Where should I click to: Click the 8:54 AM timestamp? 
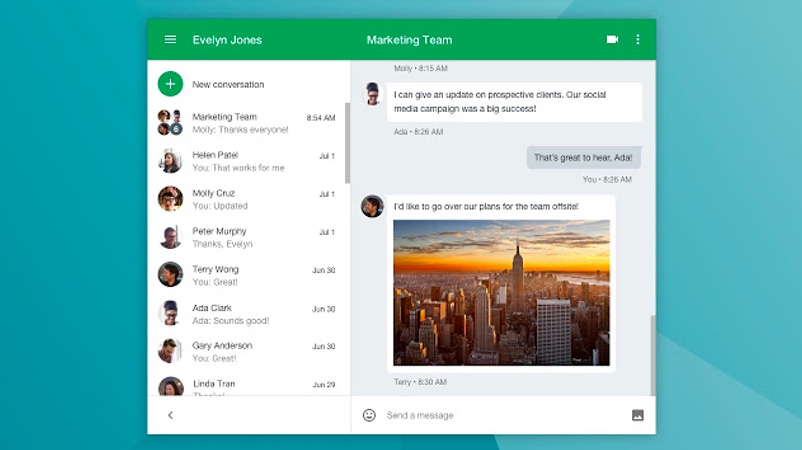(321, 118)
